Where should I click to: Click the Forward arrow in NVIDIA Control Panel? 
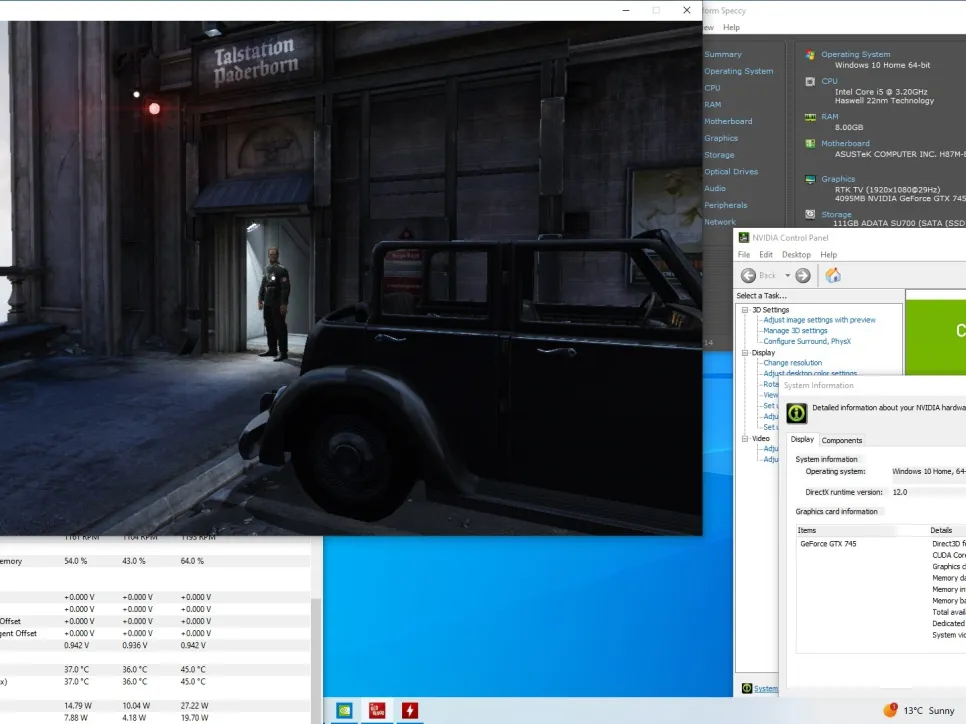(x=803, y=275)
